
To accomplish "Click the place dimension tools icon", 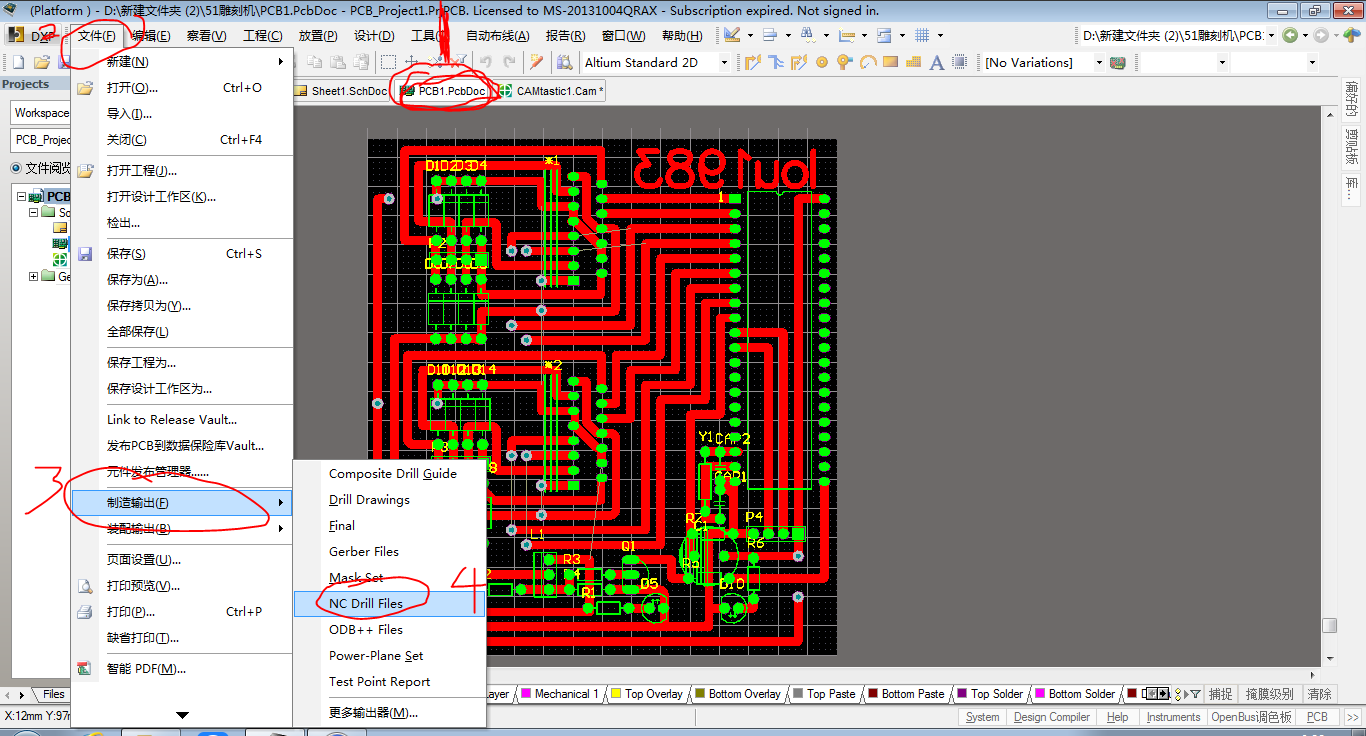I will [846, 35].
